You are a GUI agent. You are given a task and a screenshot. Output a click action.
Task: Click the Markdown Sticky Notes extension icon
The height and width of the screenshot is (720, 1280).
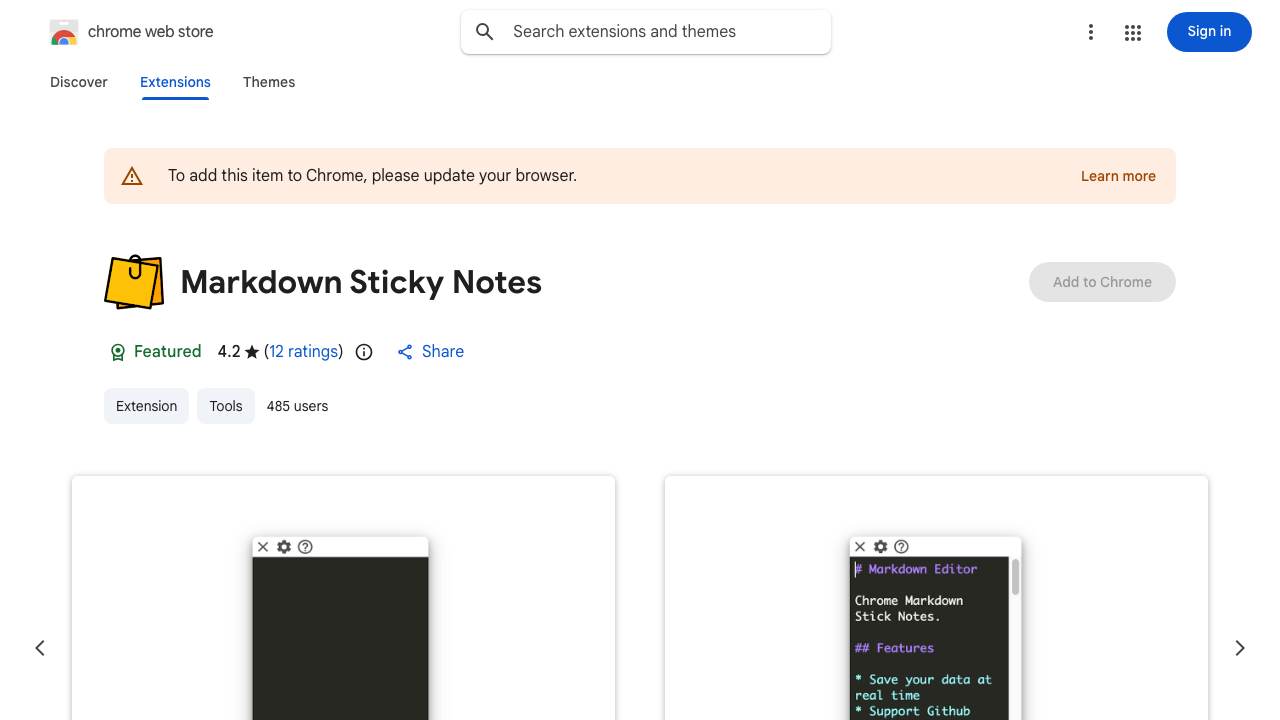click(x=134, y=282)
